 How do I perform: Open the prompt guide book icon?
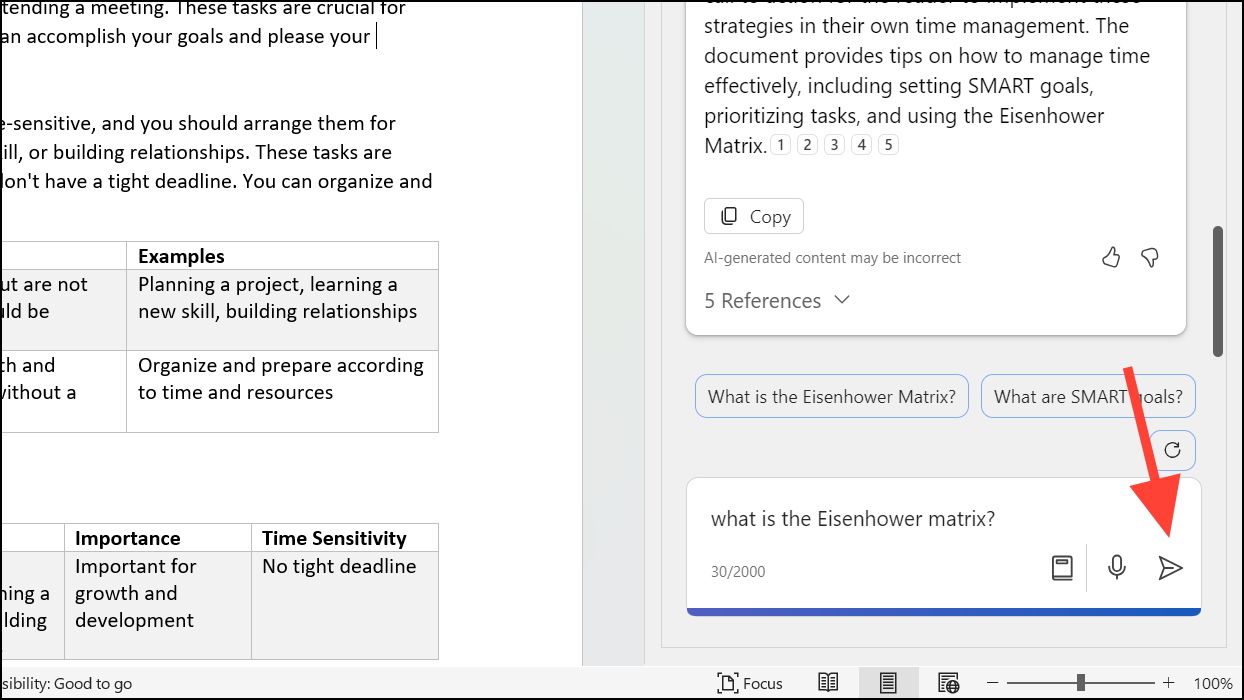coord(1062,568)
